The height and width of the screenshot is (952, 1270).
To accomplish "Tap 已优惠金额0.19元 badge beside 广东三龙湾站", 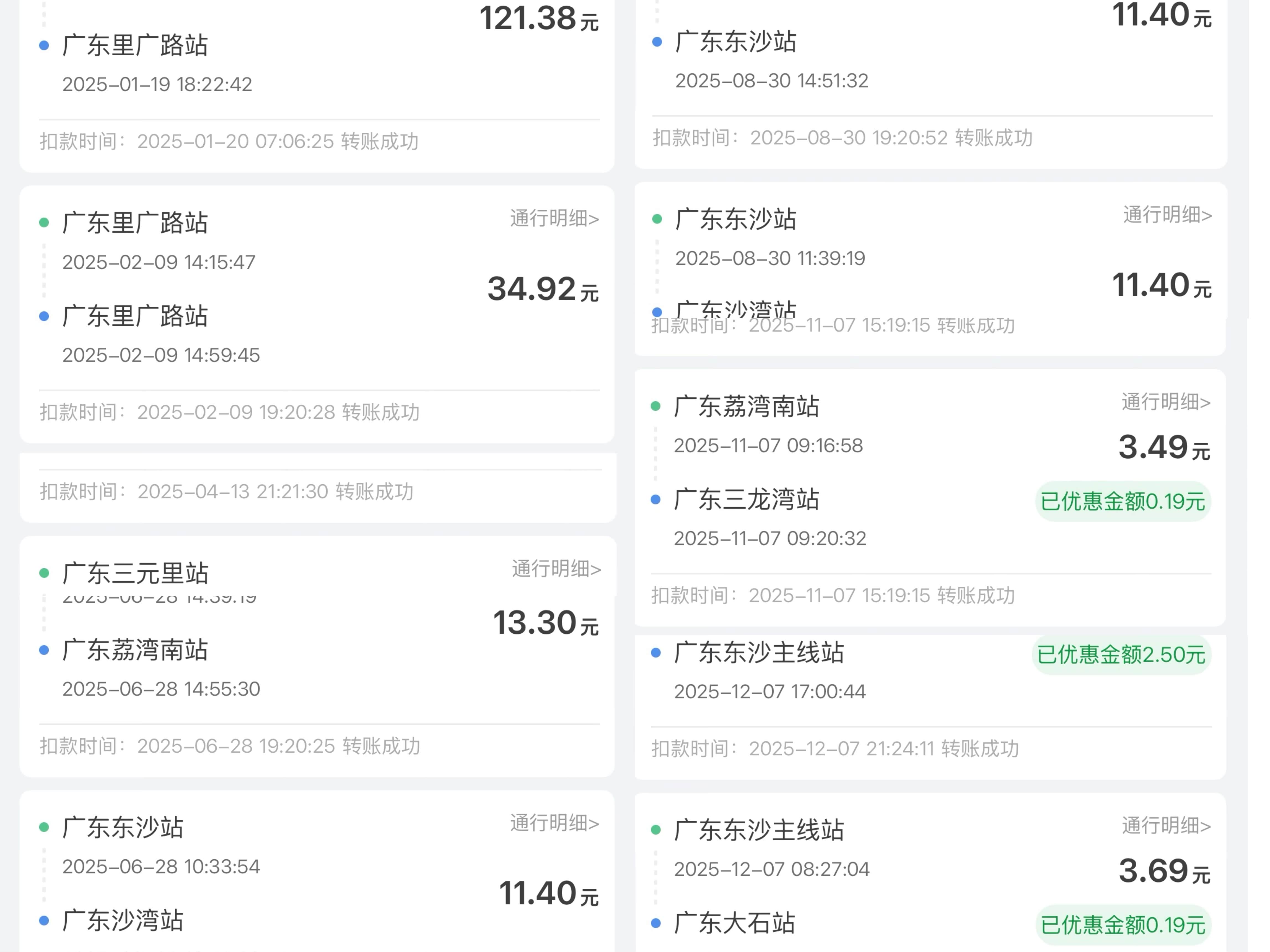I will click(1123, 501).
